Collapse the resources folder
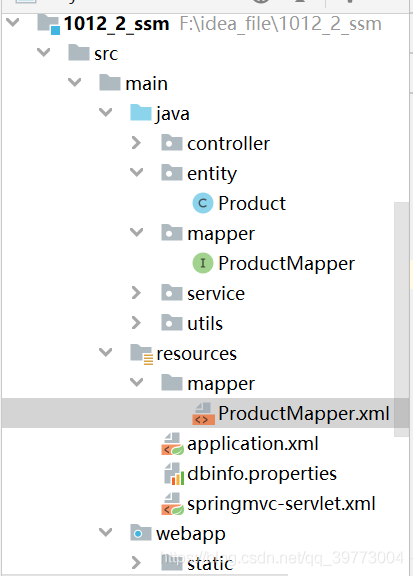Image resolution: width=413 pixels, height=576 pixels. (x=105, y=352)
